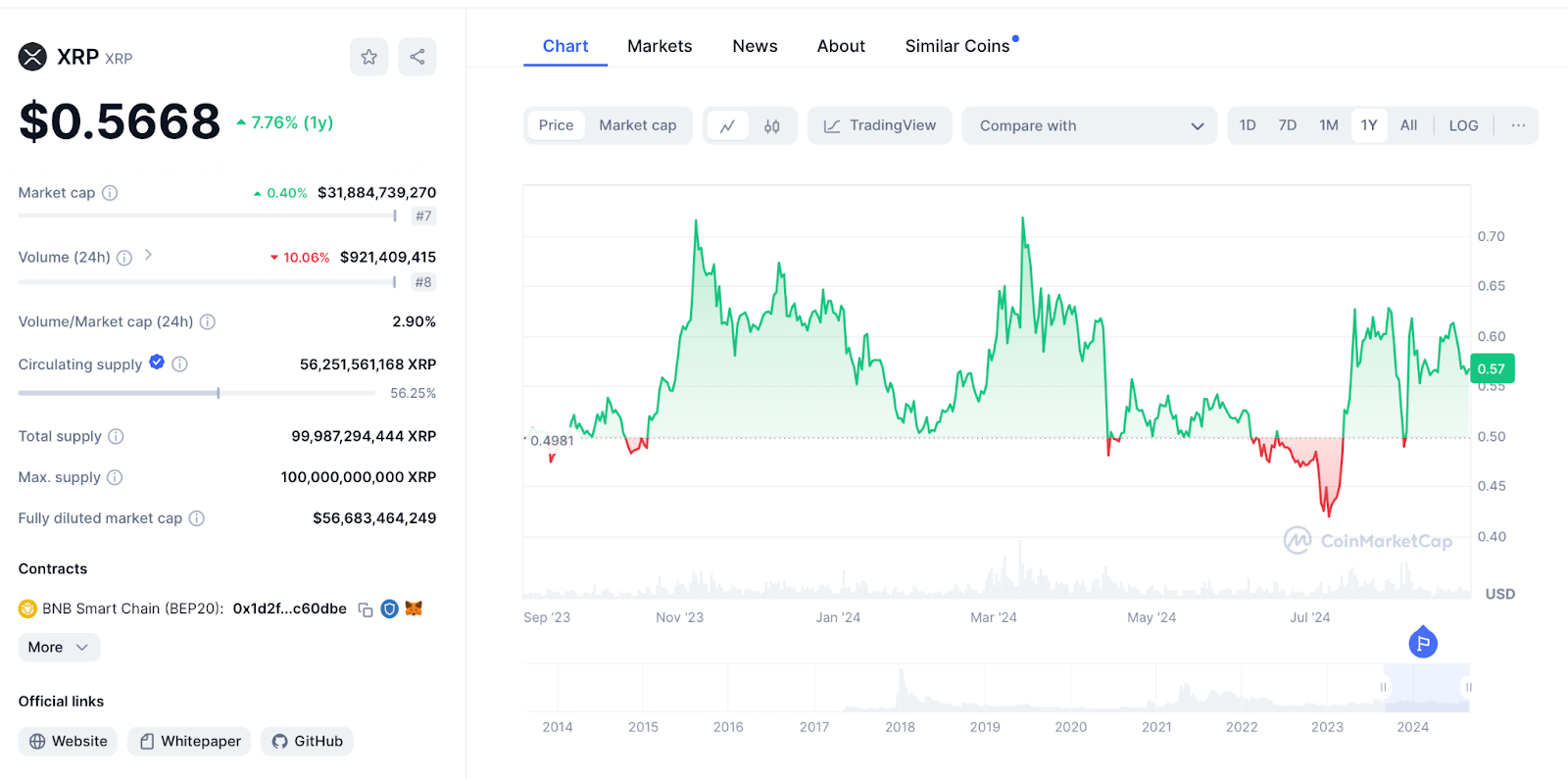The width and height of the screenshot is (1568, 779).
Task: Switch to the Chart tab
Action: [x=565, y=46]
